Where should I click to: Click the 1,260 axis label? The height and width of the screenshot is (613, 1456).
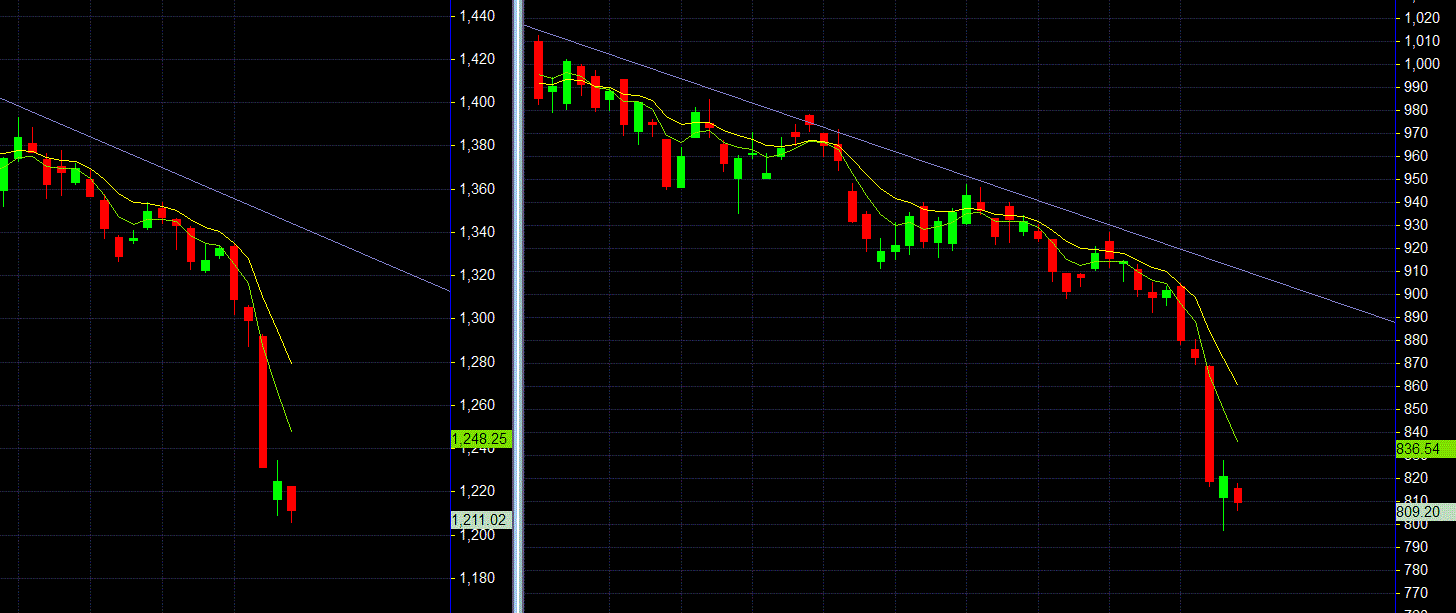click(476, 405)
